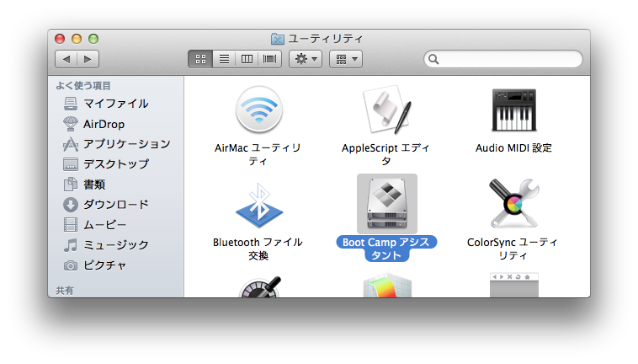Click the 共有 sidebar heading
This screenshot has height=364, width=638.
tap(65, 290)
